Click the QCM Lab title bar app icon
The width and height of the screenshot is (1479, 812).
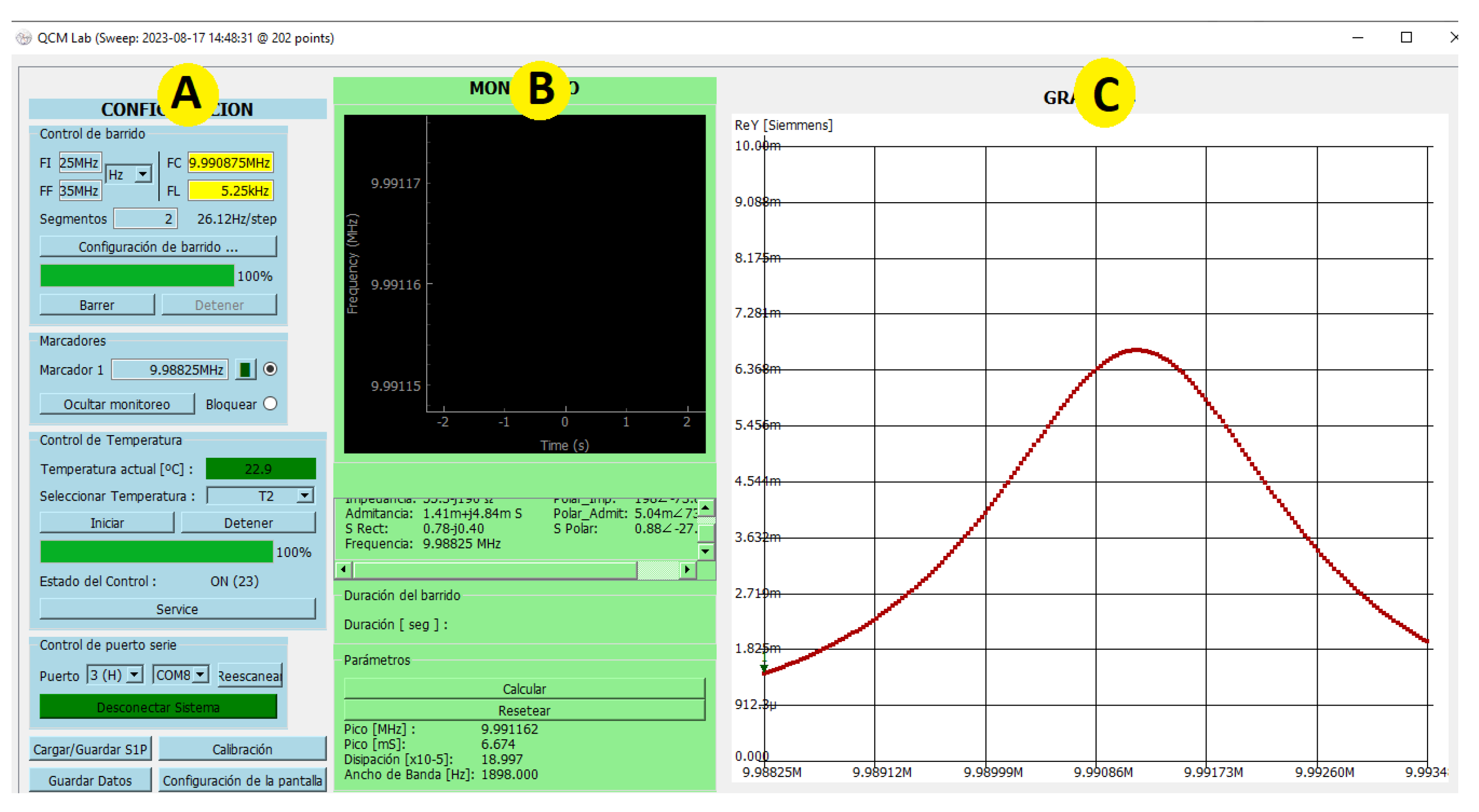pos(24,38)
